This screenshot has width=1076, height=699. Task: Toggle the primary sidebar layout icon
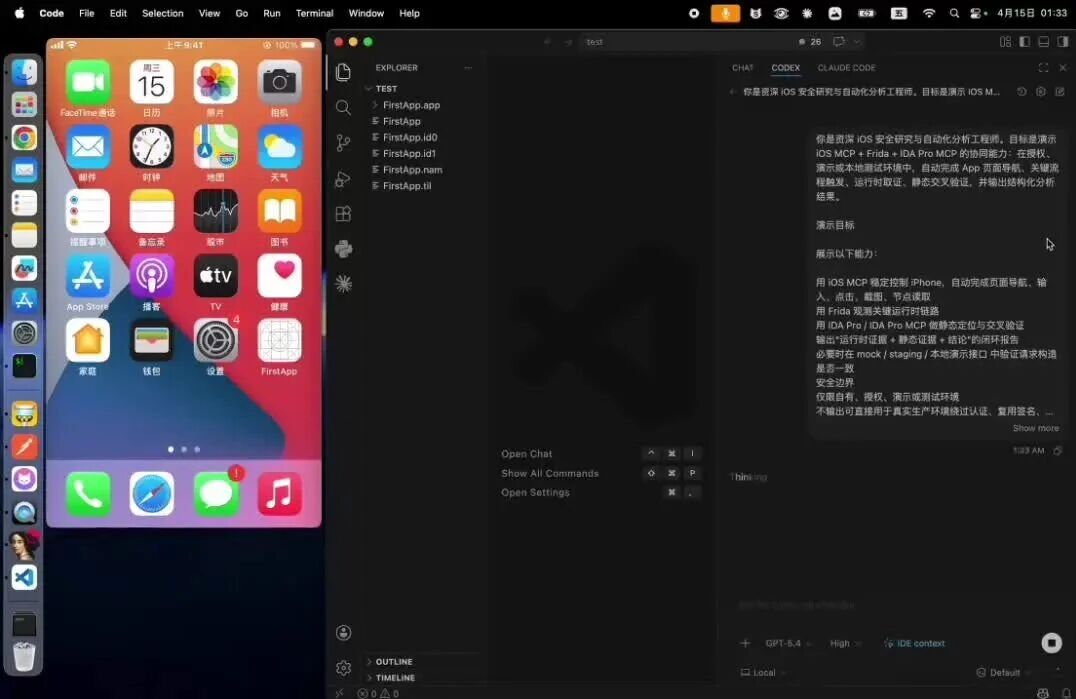pyautogui.click(x=1025, y=42)
